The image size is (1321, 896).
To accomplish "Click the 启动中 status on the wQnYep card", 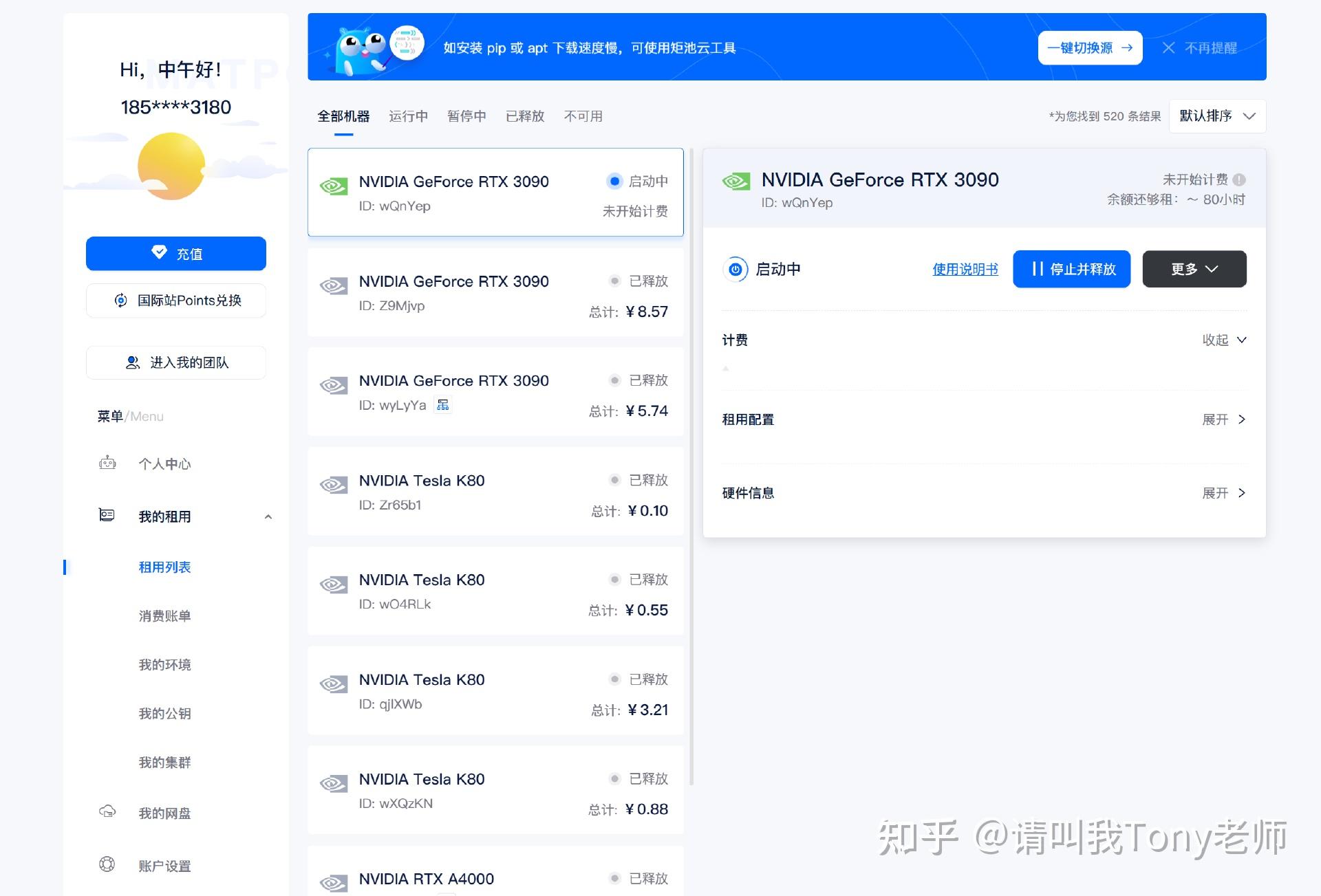I will pyautogui.click(x=638, y=181).
